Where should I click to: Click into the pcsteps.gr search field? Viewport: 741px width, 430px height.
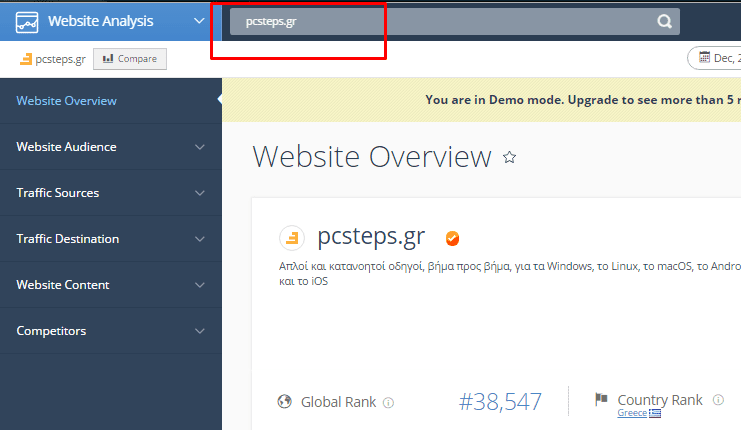(x=455, y=21)
